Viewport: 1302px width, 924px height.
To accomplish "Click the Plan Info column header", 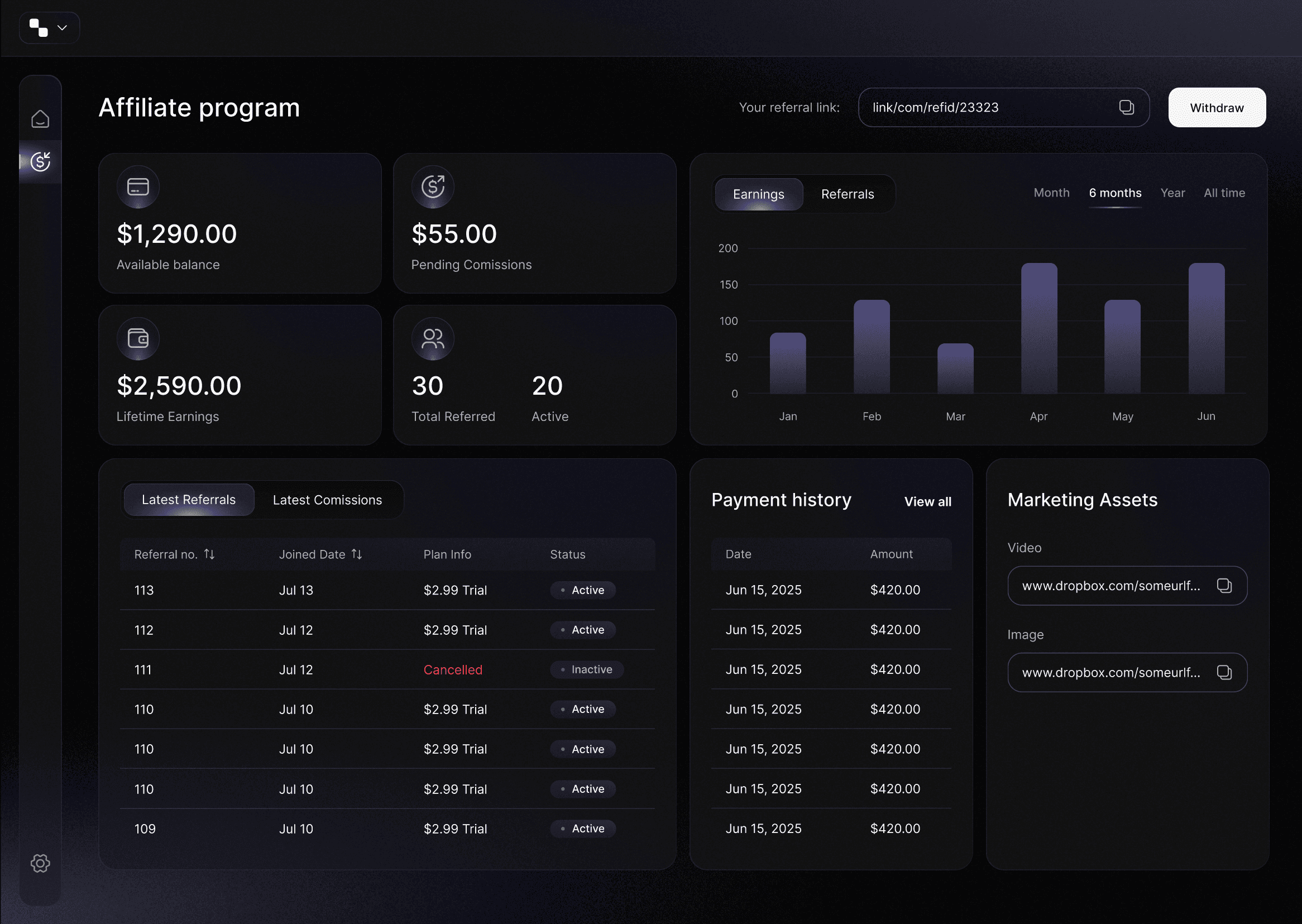I will [x=447, y=554].
